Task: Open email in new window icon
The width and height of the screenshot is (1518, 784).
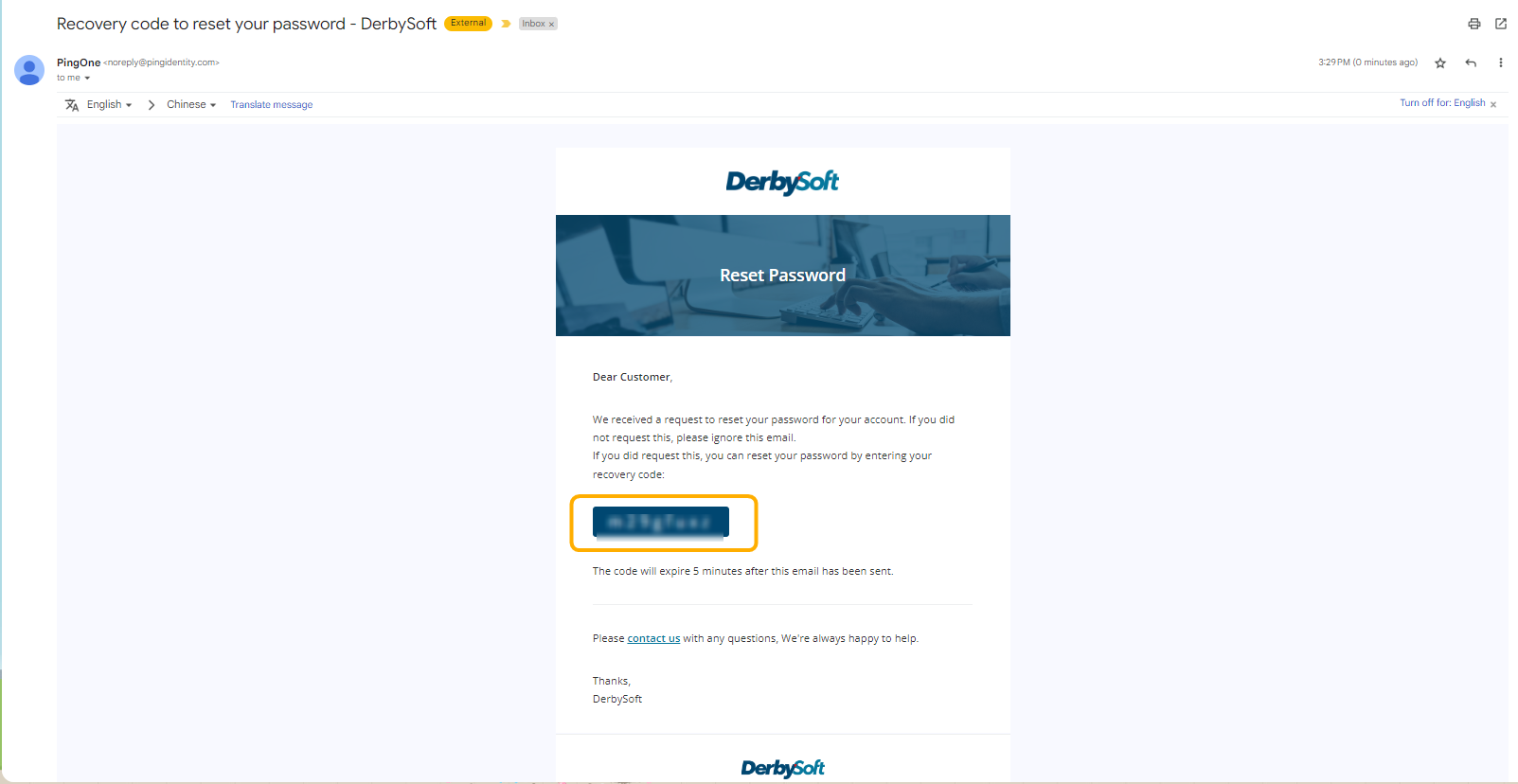Action: [x=1501, y=24]
